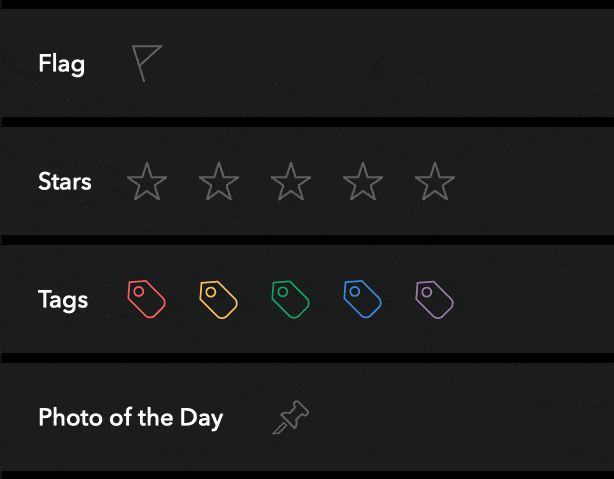This screenshot has height=479, width=614.
Task: Apply the red color tag
Action: pyautogui.click(x=146, y=299)
